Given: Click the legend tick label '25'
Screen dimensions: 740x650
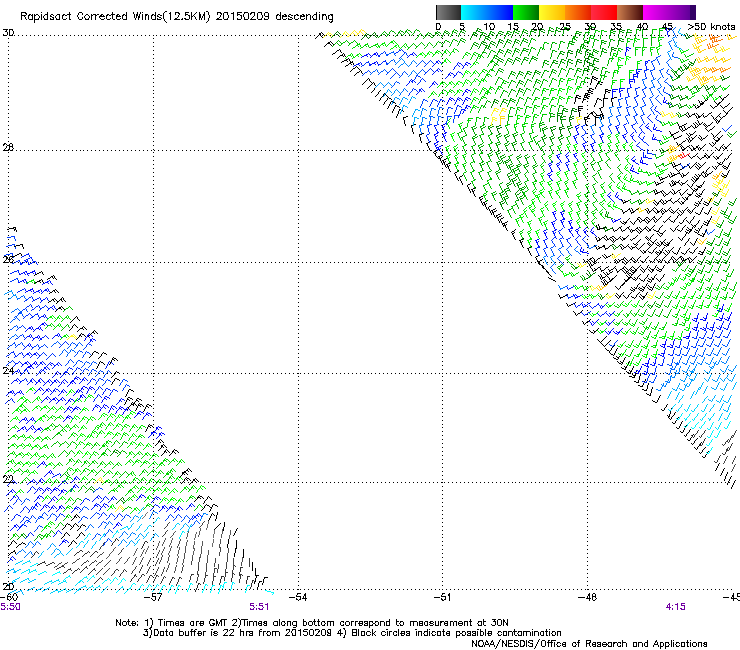Looking at the screenshot, I should pyautogui.click(x=564, y=27).
